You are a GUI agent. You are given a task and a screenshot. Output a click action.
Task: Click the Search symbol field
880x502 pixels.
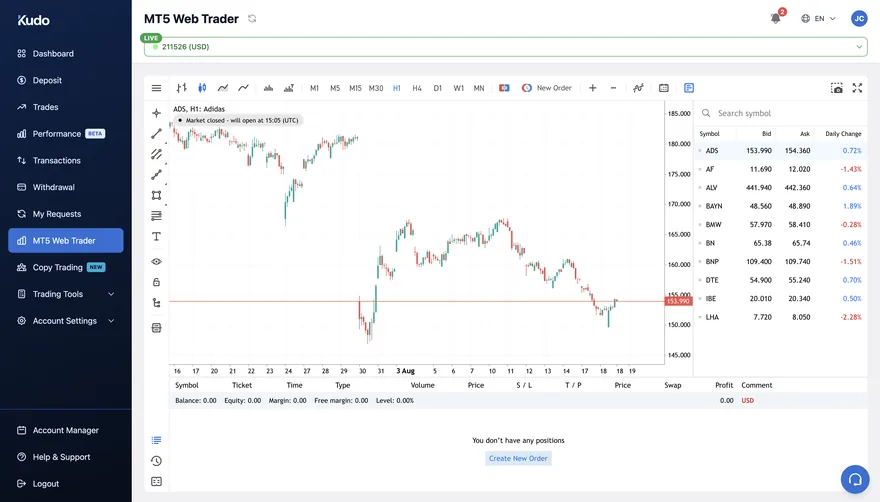tap(781, 113)
